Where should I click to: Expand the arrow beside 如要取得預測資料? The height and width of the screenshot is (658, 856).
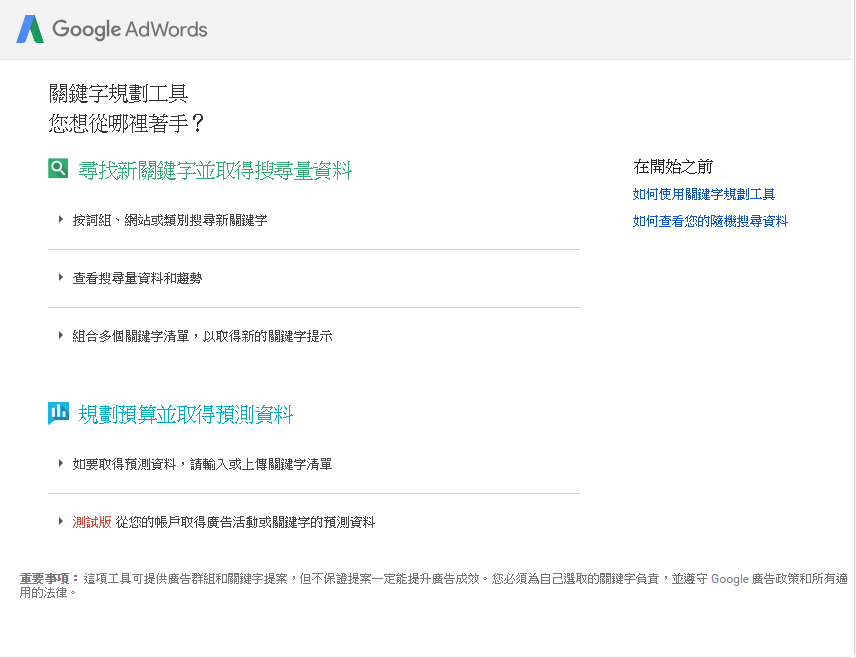coord(60,463)
